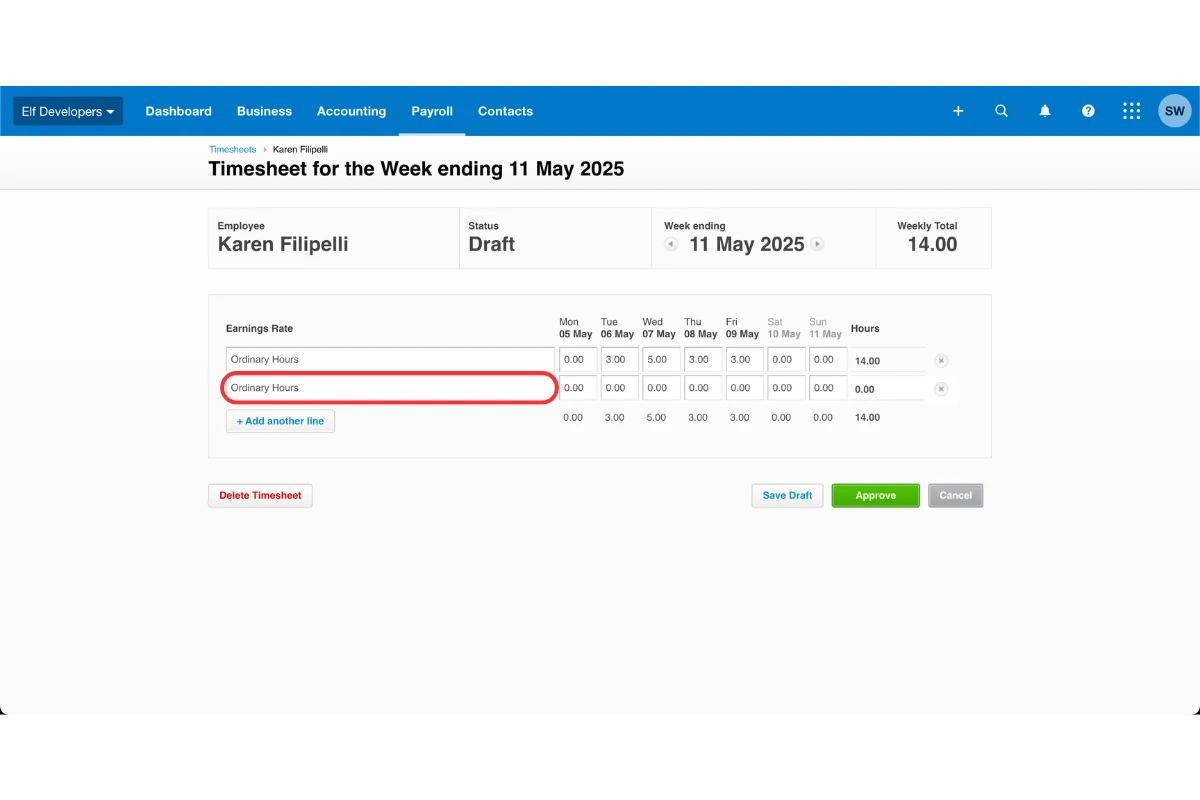This screenshot has height=800, width=1200.
Task: Open the Dashboard menu
Action: click(179, 111)
